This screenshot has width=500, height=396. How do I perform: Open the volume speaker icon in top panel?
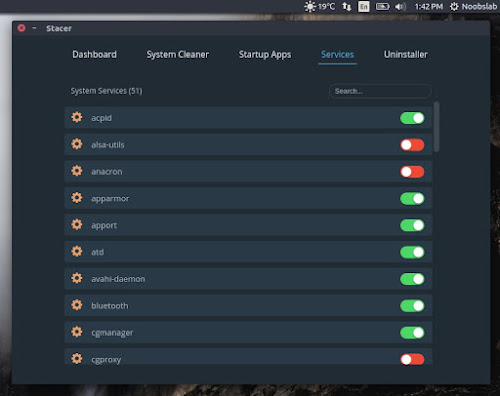(x=400, y=7)
